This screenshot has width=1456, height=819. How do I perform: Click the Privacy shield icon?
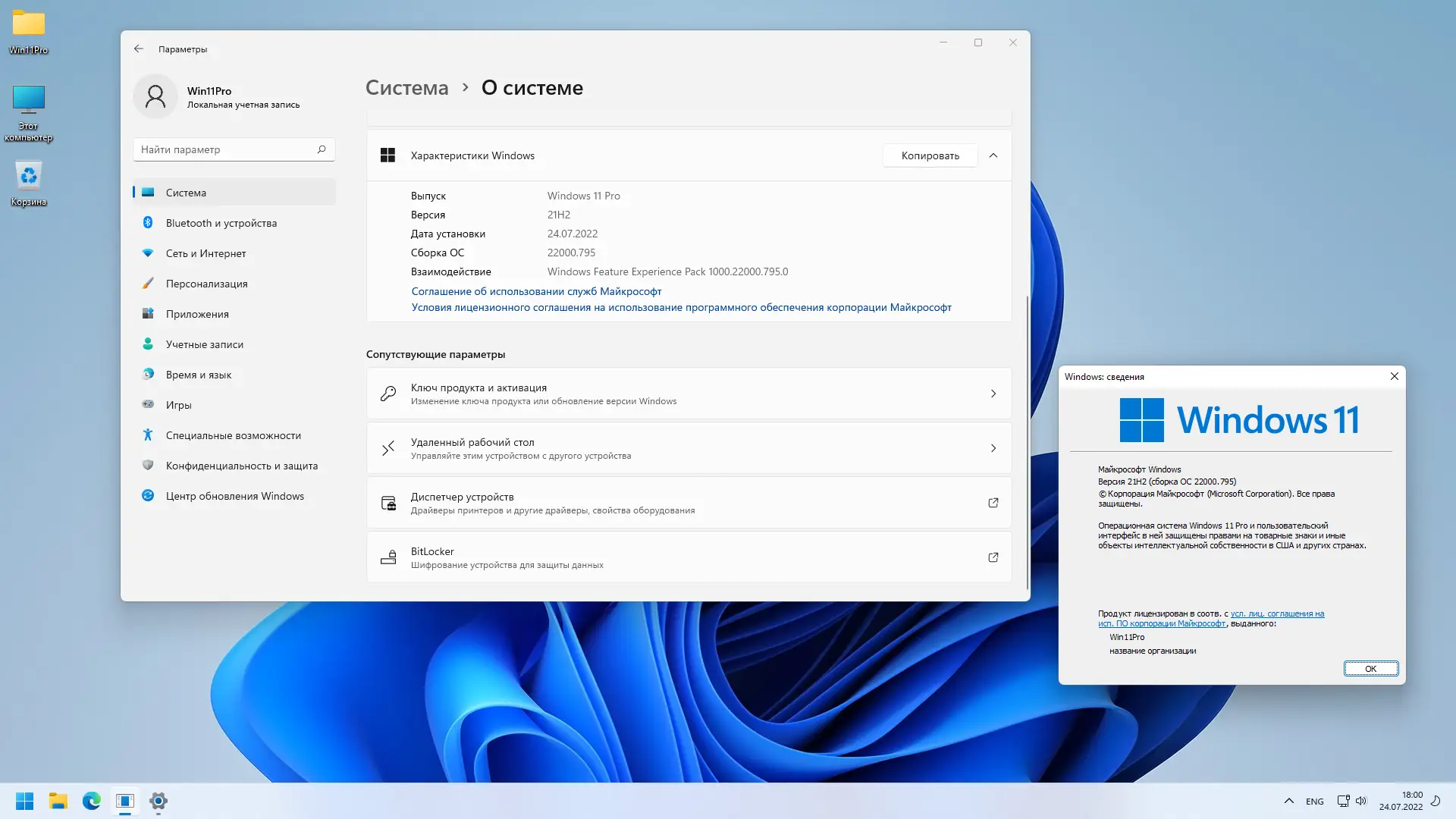tap(148, 465)
